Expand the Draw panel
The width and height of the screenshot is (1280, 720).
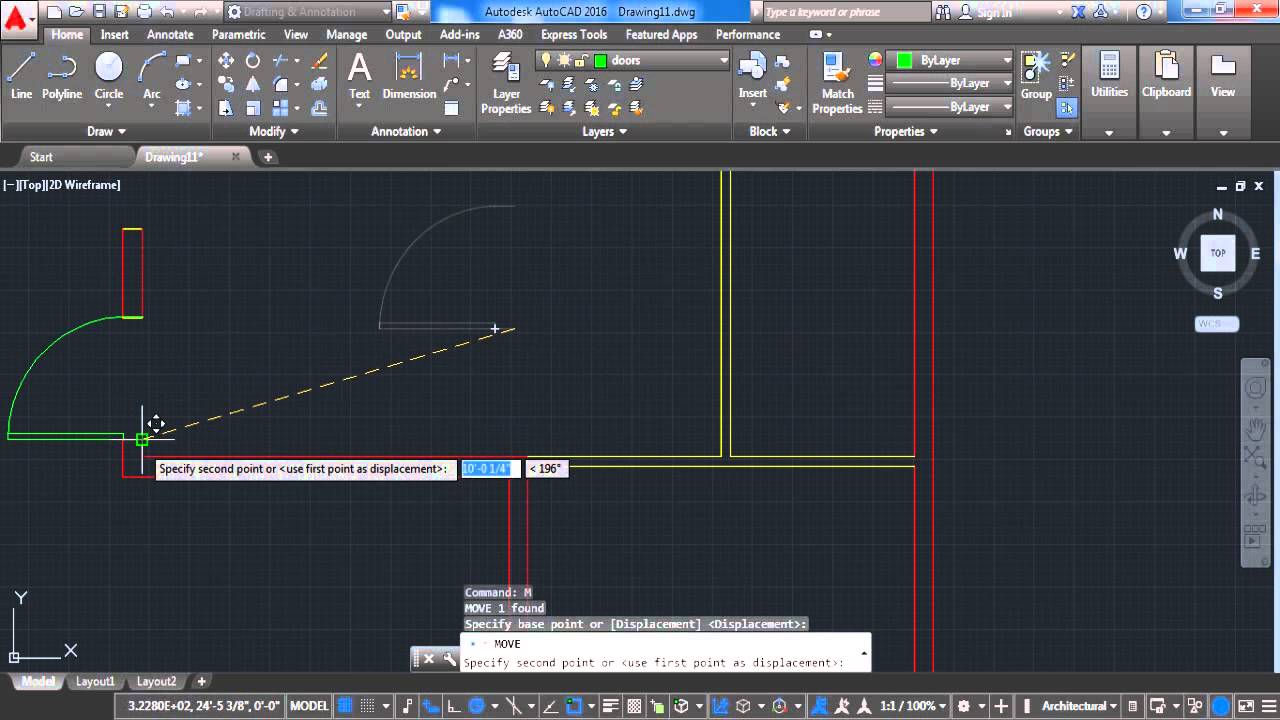[x=107, y=131]
